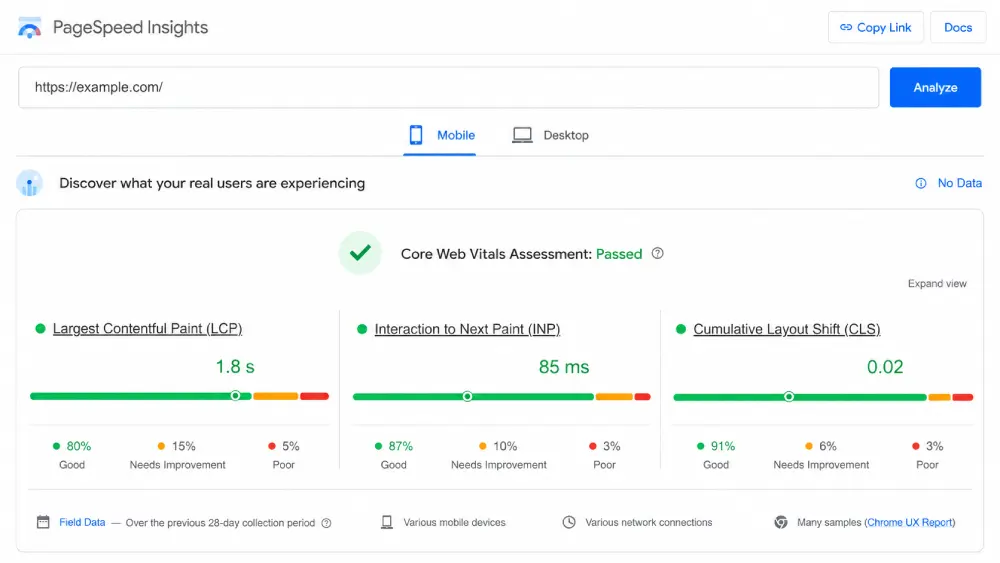Click the 6% Needs Improvement value
Screen dimensions: 1000x563
click(828, 446)
